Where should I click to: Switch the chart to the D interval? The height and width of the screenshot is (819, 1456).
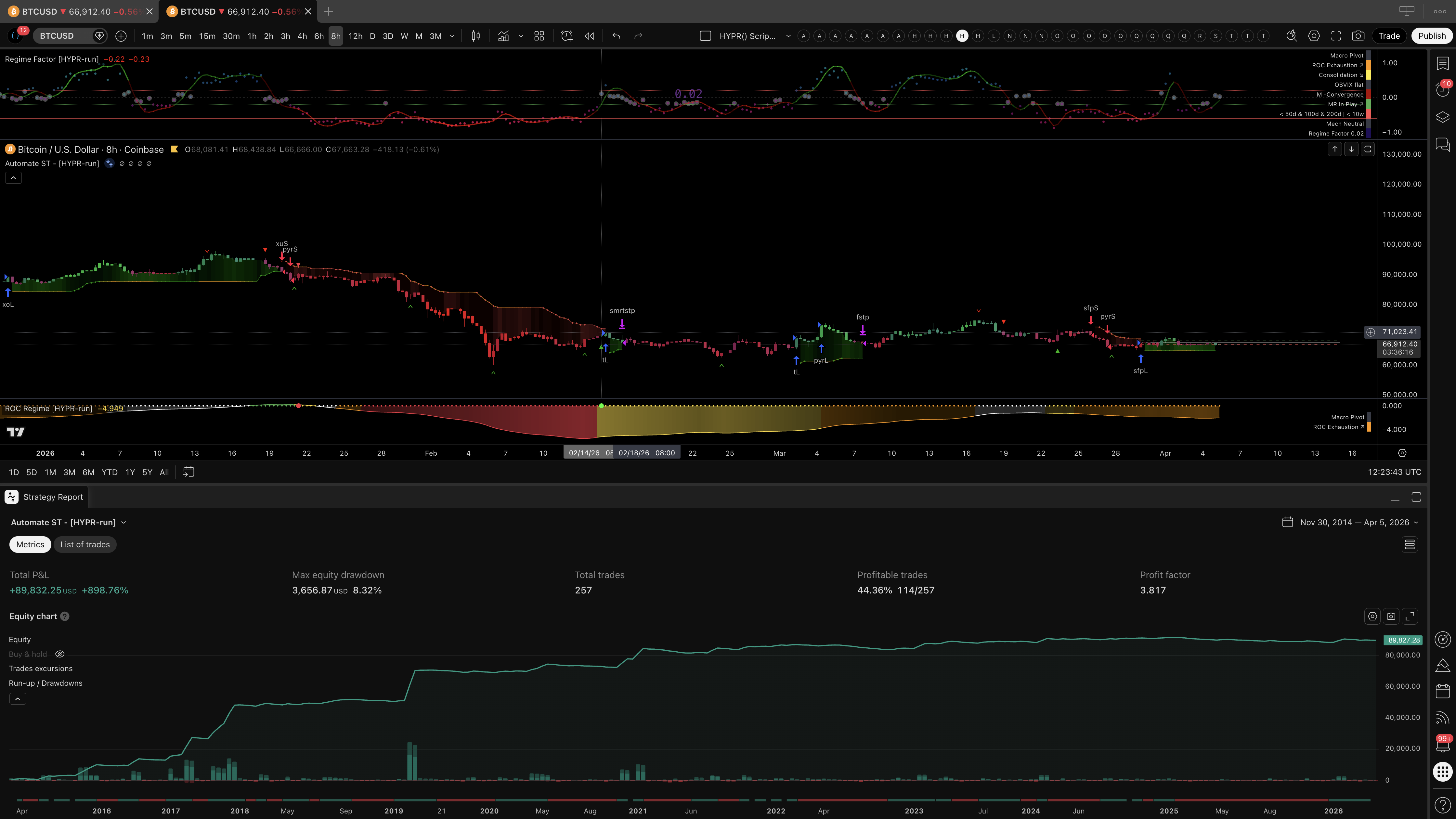(x=372, y=36)
